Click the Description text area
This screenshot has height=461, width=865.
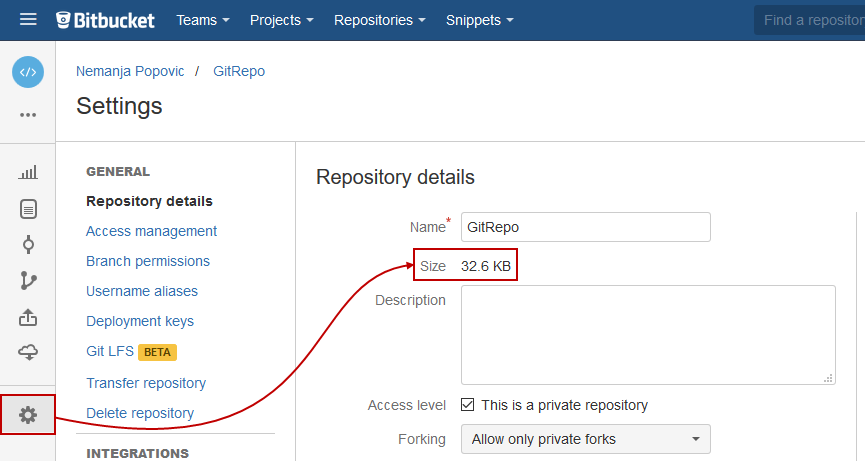coord(647,334)
